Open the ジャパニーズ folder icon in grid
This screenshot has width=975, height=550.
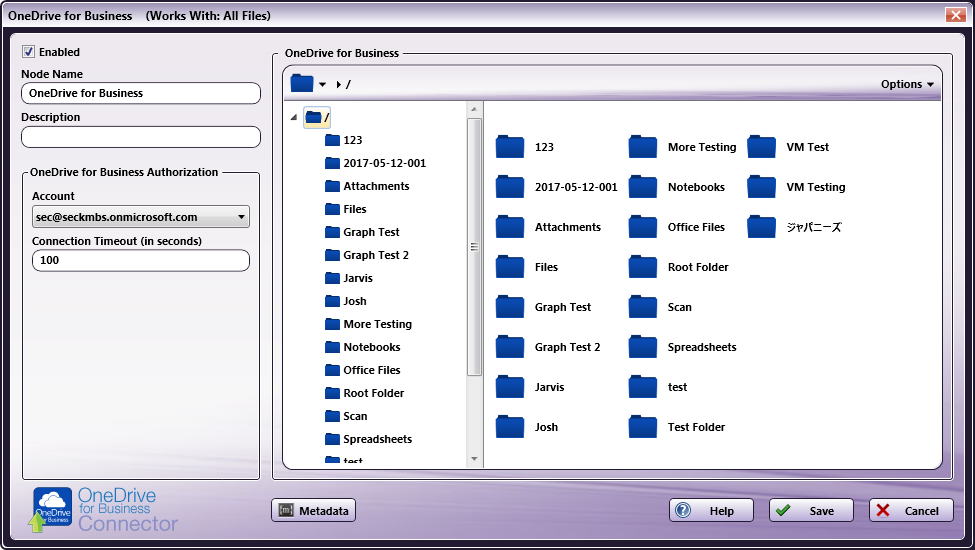pos(762,227)
